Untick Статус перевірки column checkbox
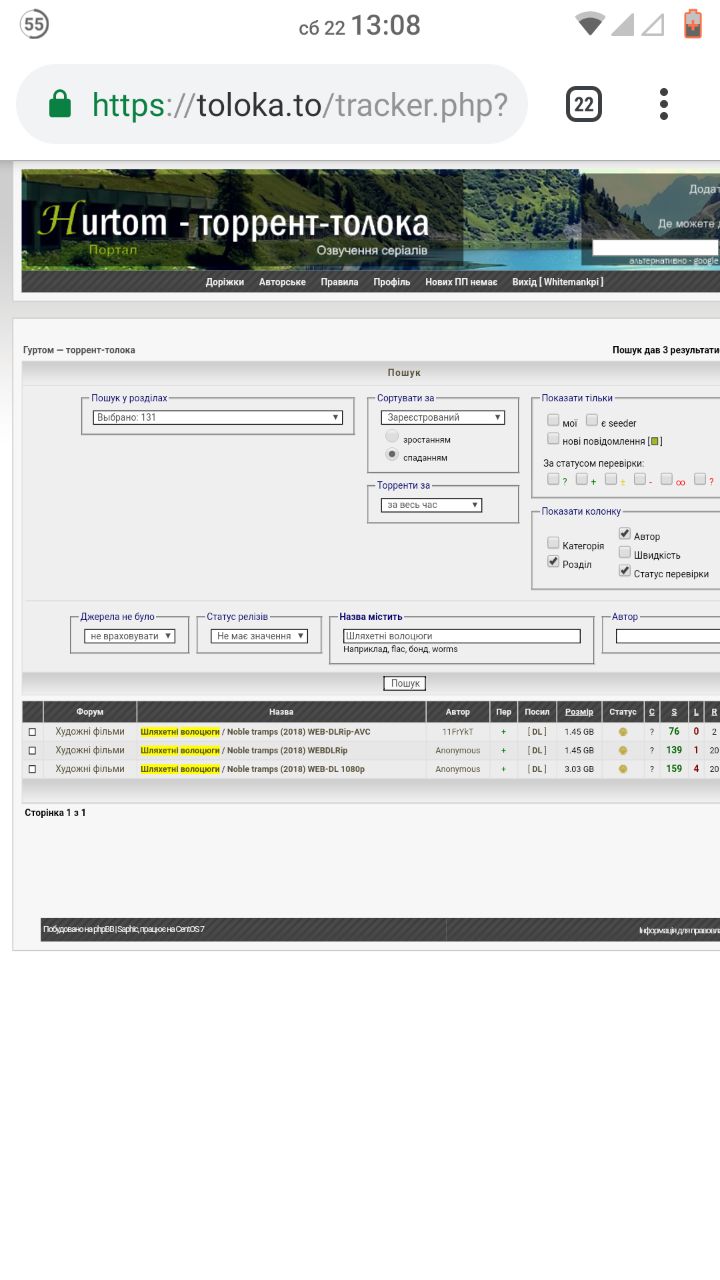The height and width of the screenshot is (1280, 720). [625, 571]
